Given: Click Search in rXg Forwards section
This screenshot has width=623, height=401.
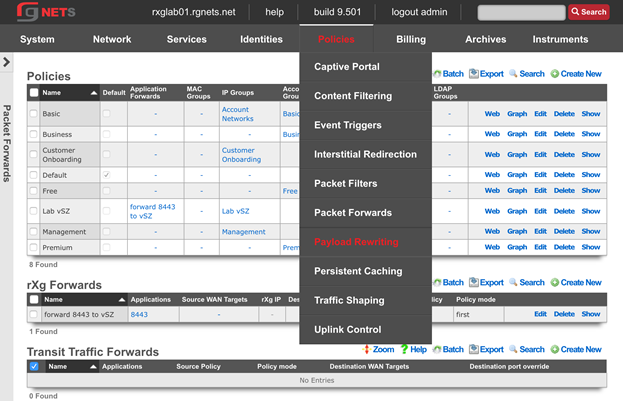Looking at the screenshot, I should click(x=527, y=283).
